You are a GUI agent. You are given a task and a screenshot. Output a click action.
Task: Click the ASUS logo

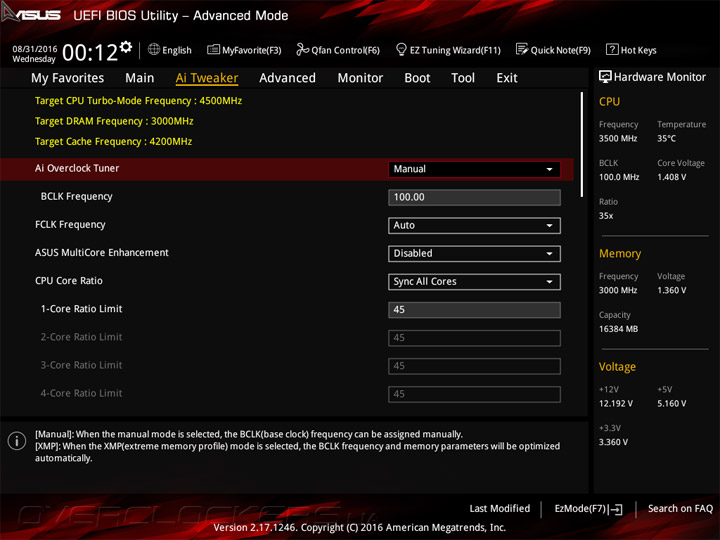[x=31, y=13]
